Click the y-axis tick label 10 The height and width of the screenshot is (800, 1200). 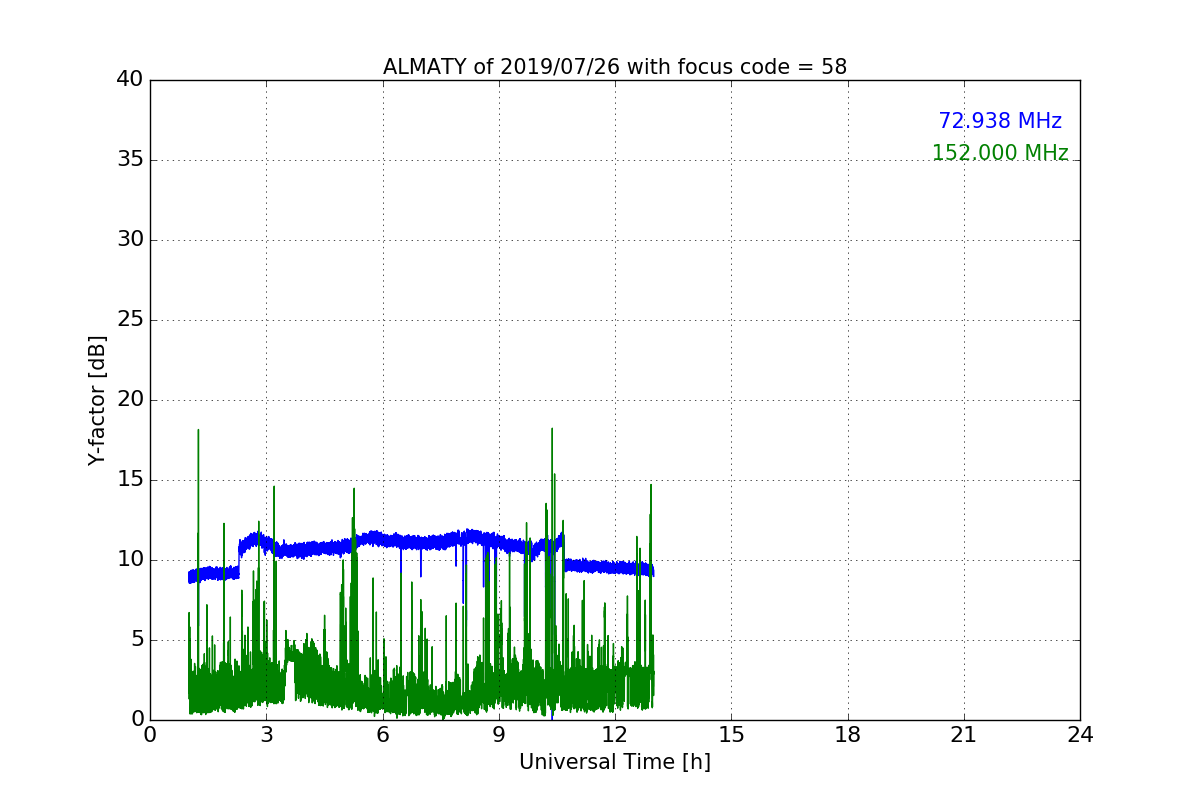130,560
